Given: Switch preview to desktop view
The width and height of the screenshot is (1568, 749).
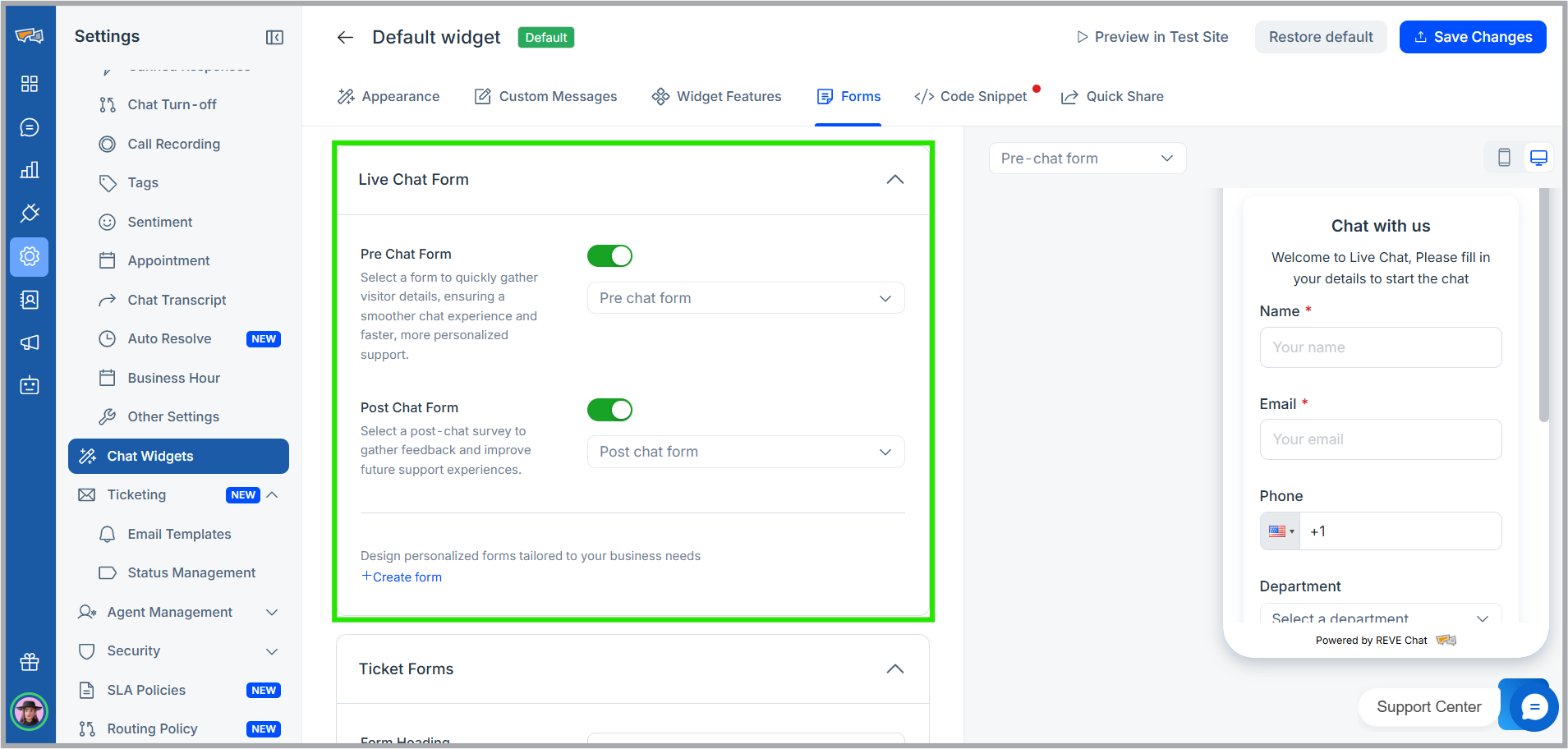Looking at the screenshot, I should 1538,158.
